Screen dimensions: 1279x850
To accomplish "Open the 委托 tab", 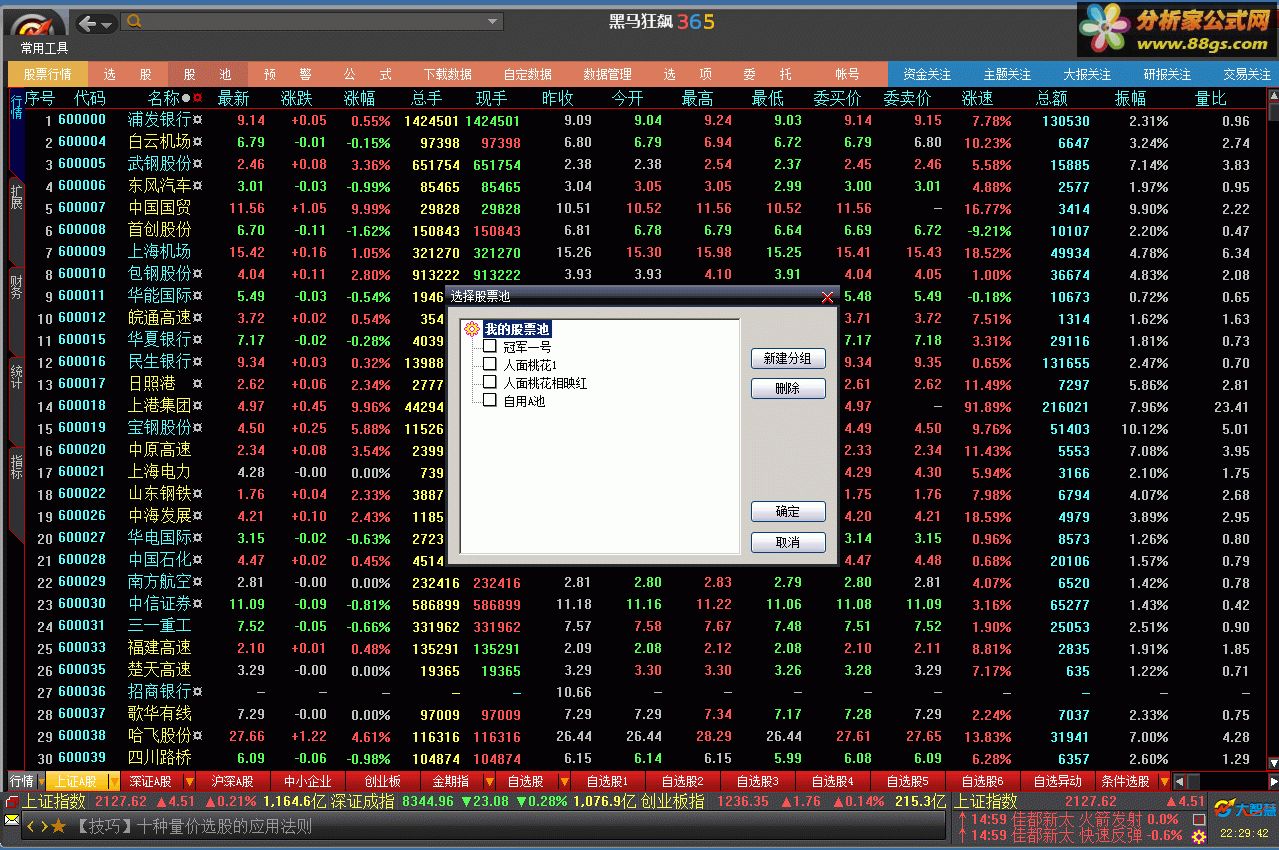I will 768,74.
